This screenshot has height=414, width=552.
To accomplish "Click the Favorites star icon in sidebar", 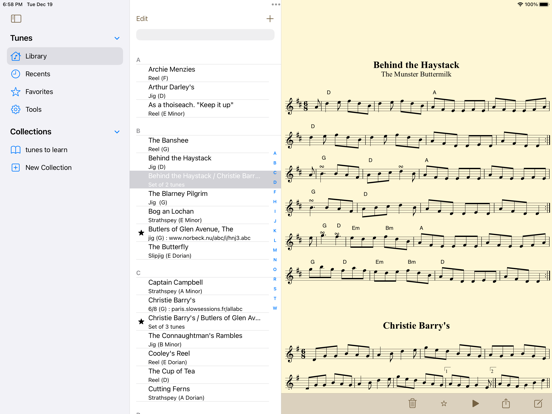I will [x=15, y=92].
